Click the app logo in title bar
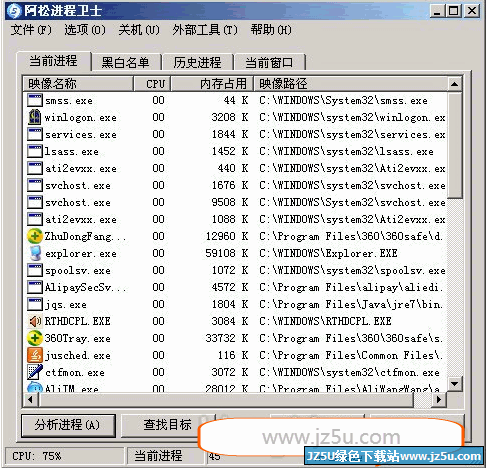The width and height of the screenshot is (487, 468). [x=14, y=11]
